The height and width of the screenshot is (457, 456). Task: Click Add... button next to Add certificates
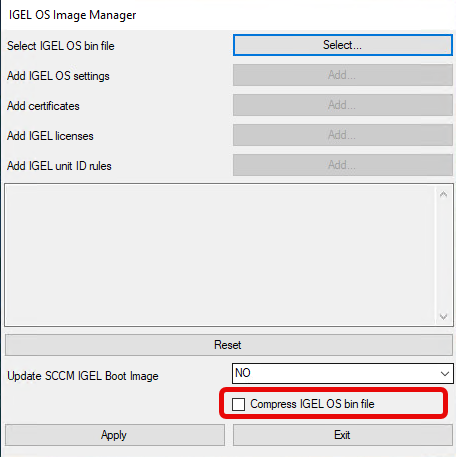343,105
